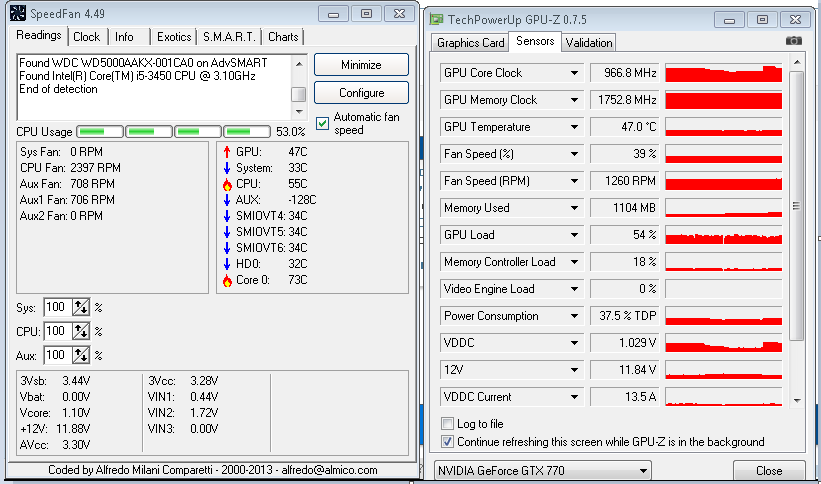Click the GPU Core Clock red graph
This screenshot has width=821, height=484.
[x=724, y=73]
